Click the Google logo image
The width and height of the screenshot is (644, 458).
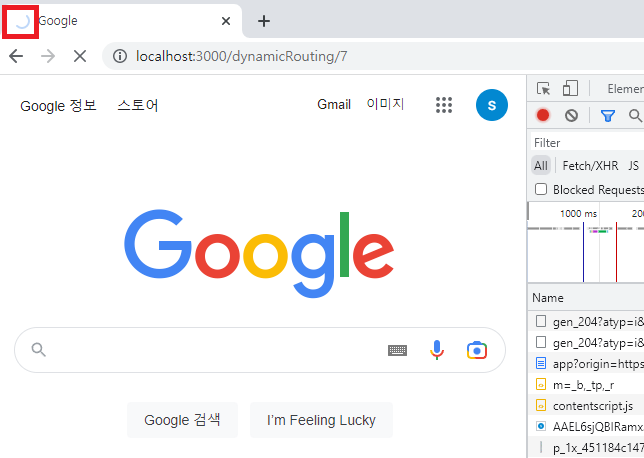[259, 254]
